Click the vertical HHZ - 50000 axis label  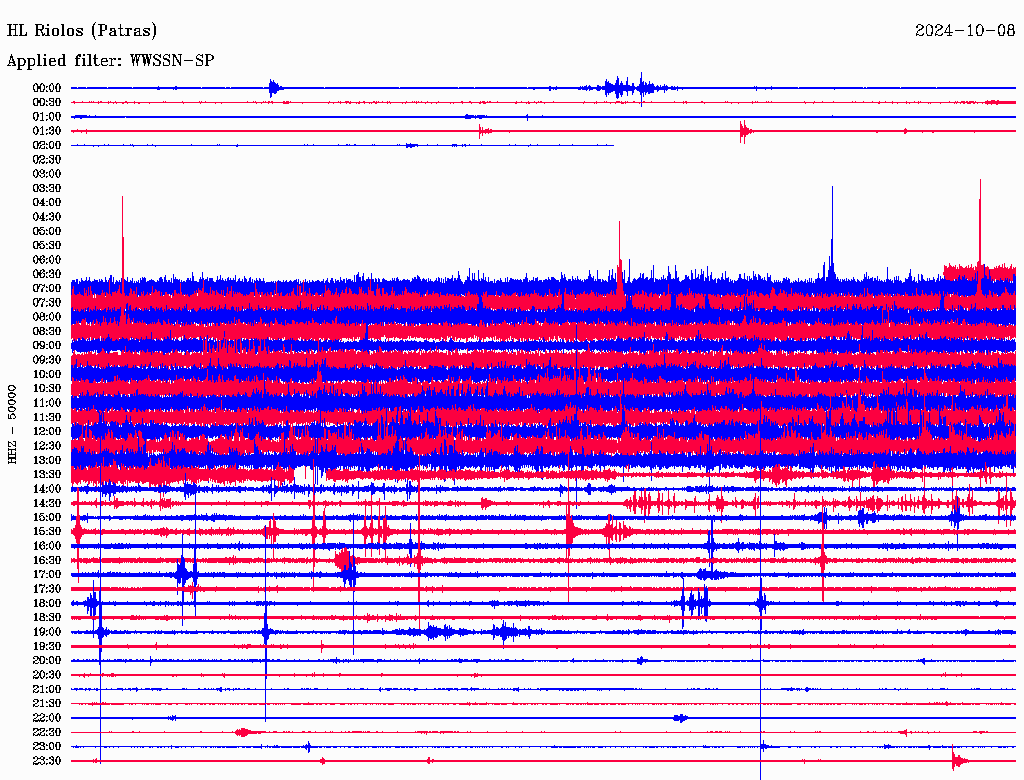(13, 423)
